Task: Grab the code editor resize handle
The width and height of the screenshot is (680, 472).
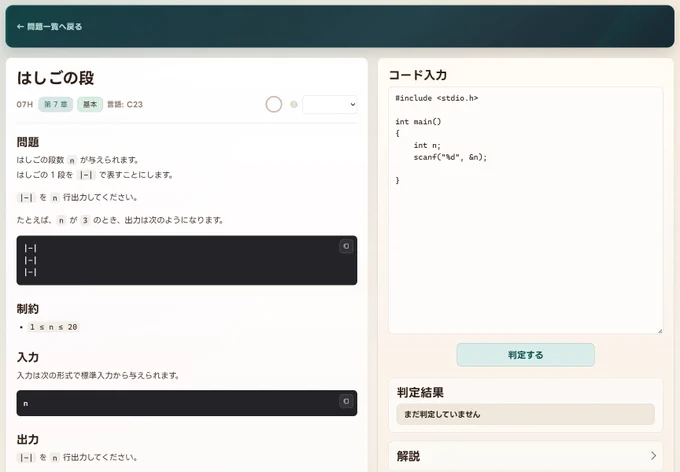Action: point(660,331)
